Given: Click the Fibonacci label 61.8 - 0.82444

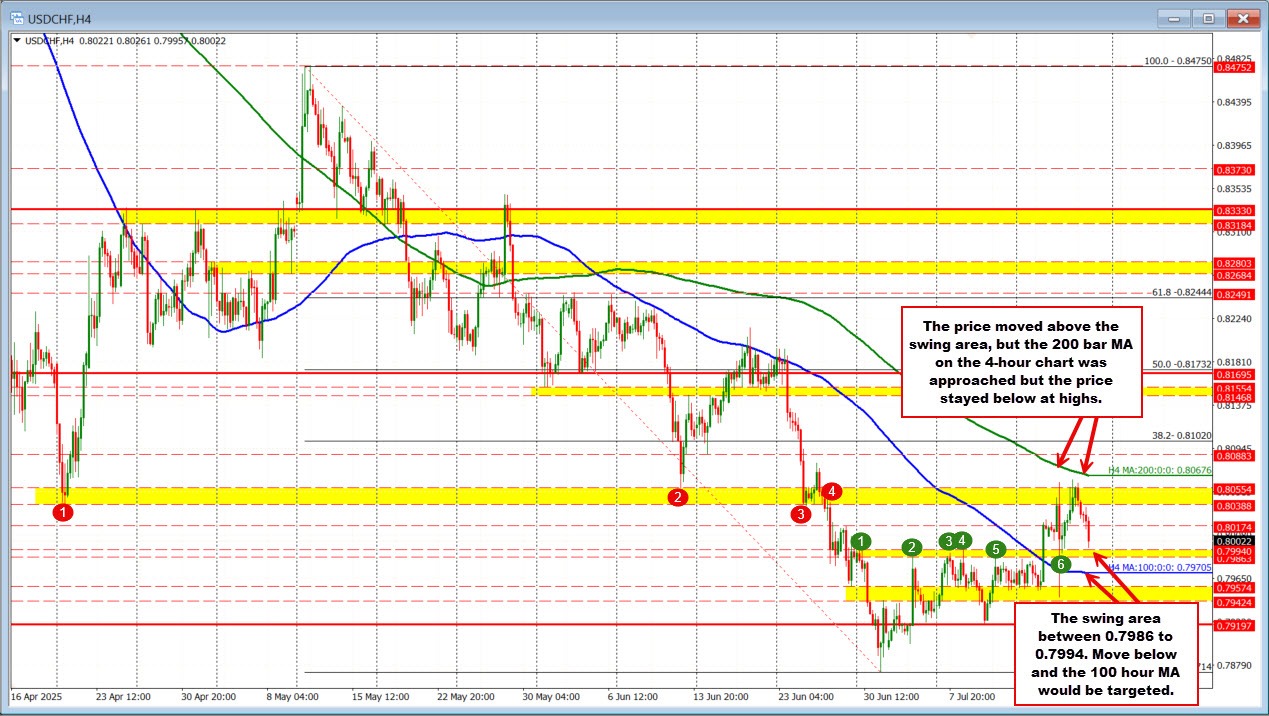Looking at the screenshot, I should [x=1181, y=292].
